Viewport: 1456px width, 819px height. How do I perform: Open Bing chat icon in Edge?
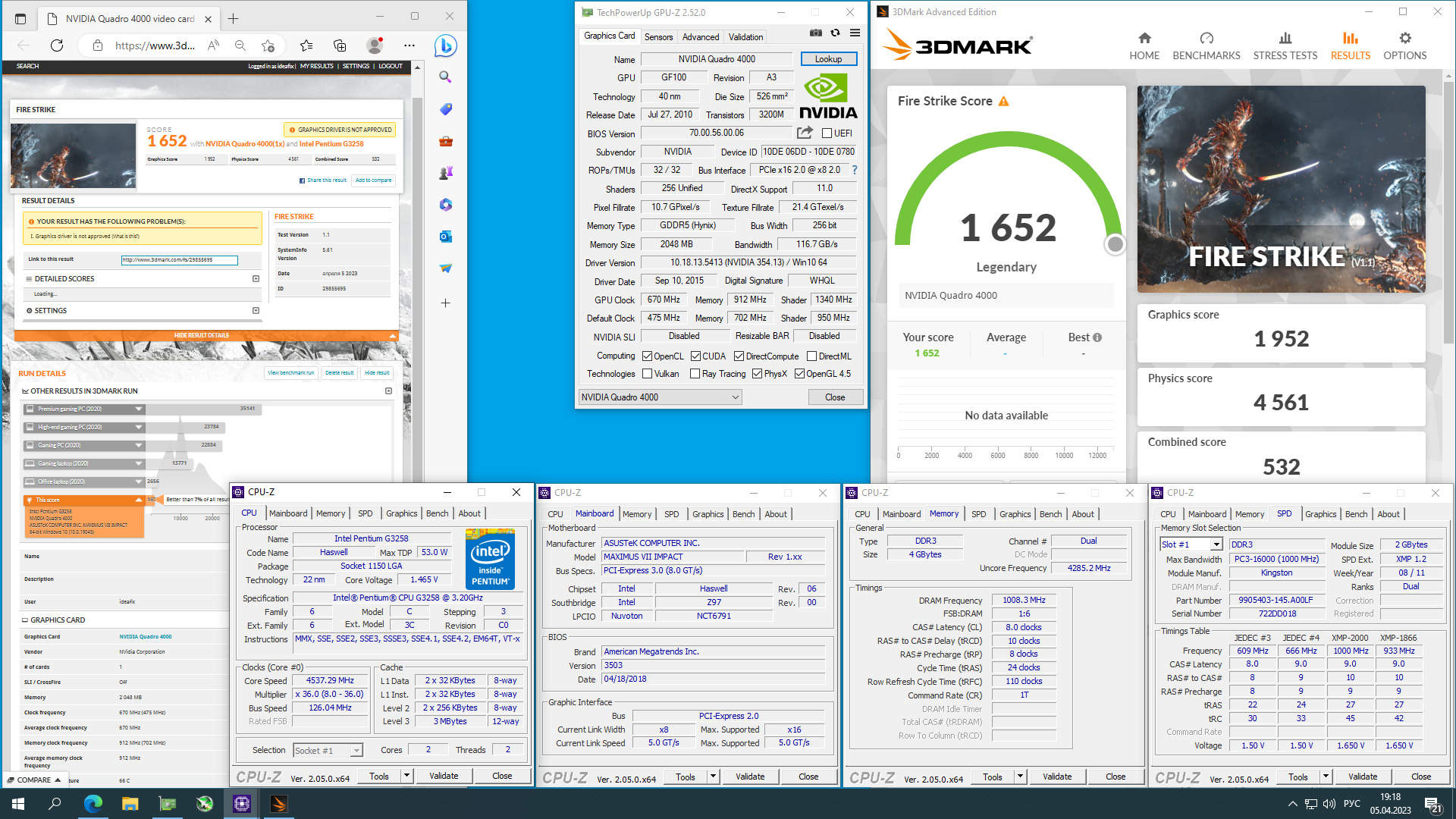(x=446, y=45)
